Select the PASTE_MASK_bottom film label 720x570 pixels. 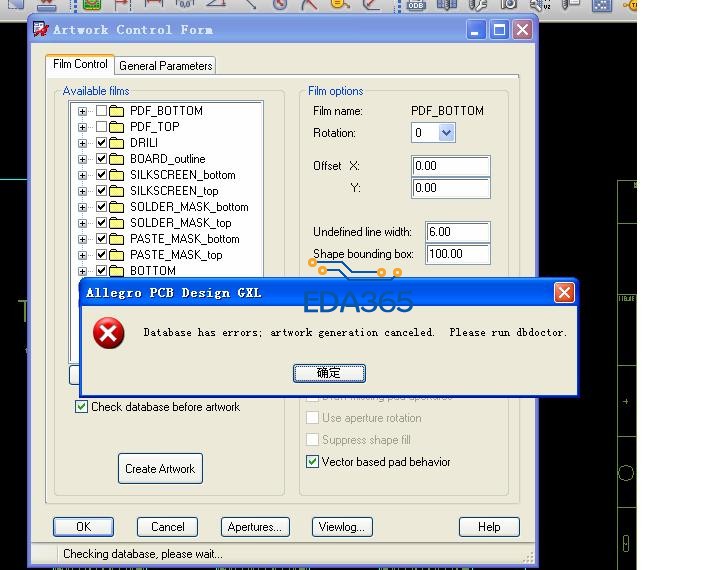click(x=185, y=239)
